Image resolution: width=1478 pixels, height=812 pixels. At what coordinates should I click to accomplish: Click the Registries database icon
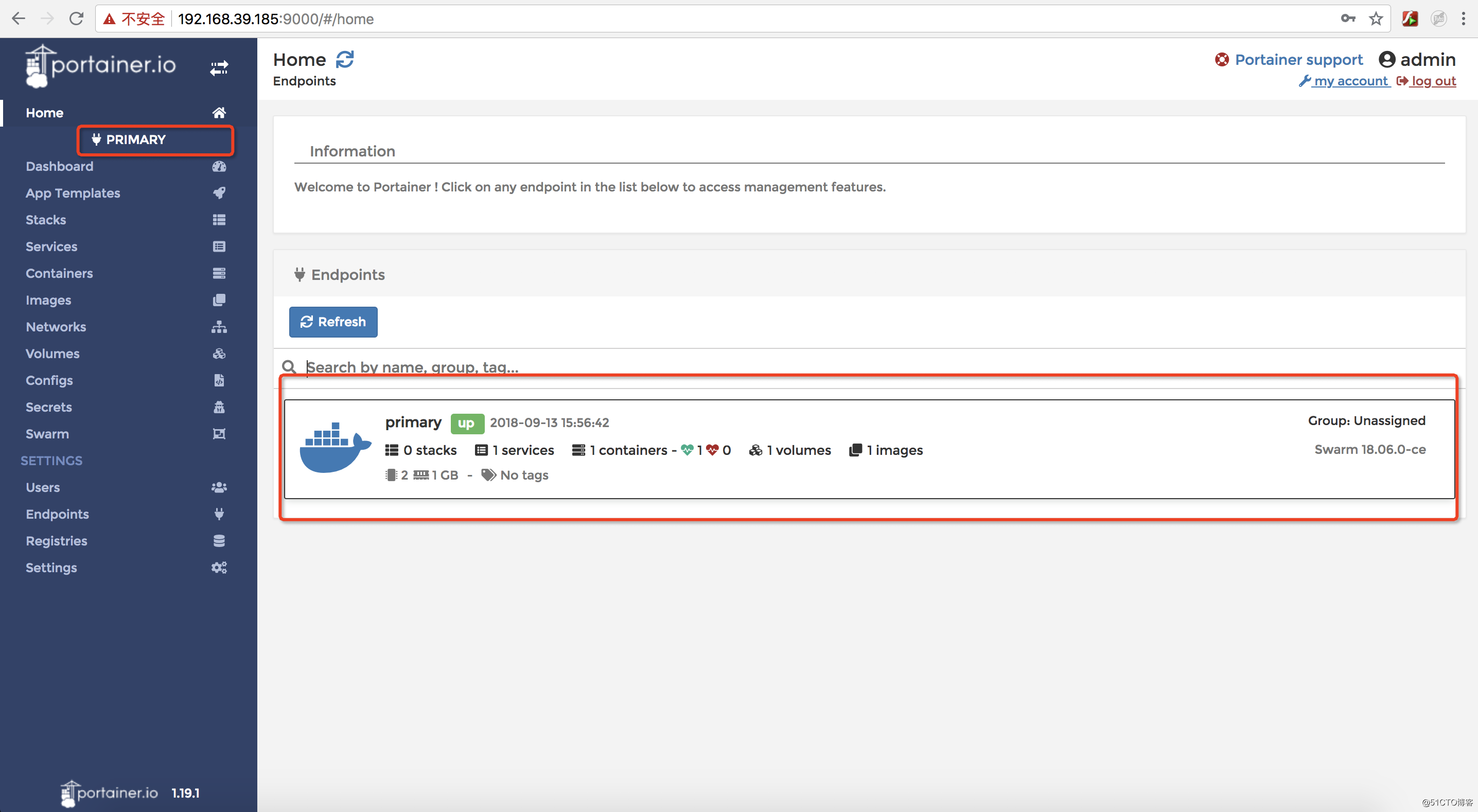pos(219,541)
